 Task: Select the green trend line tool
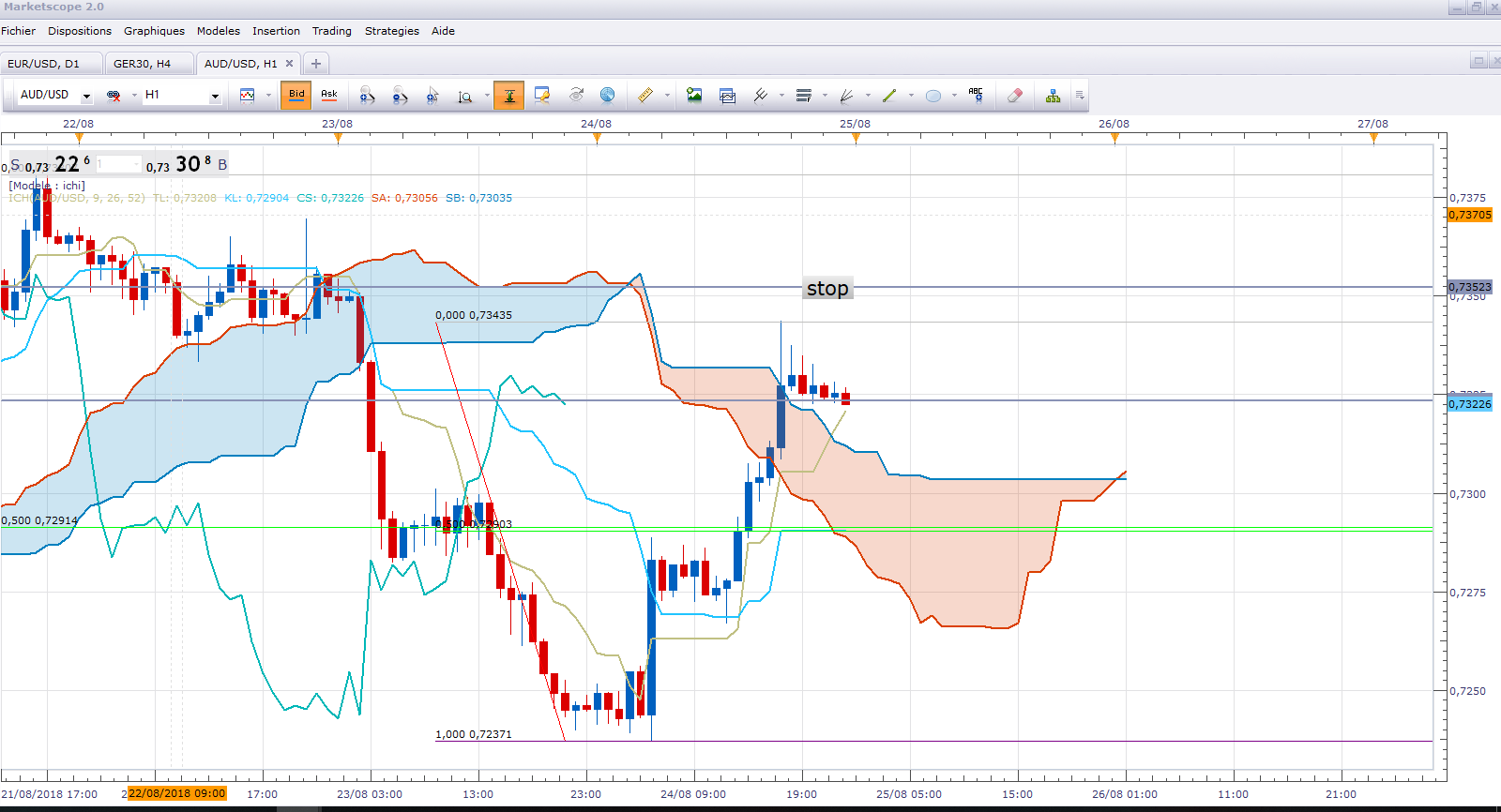click(x=889, y=96)
